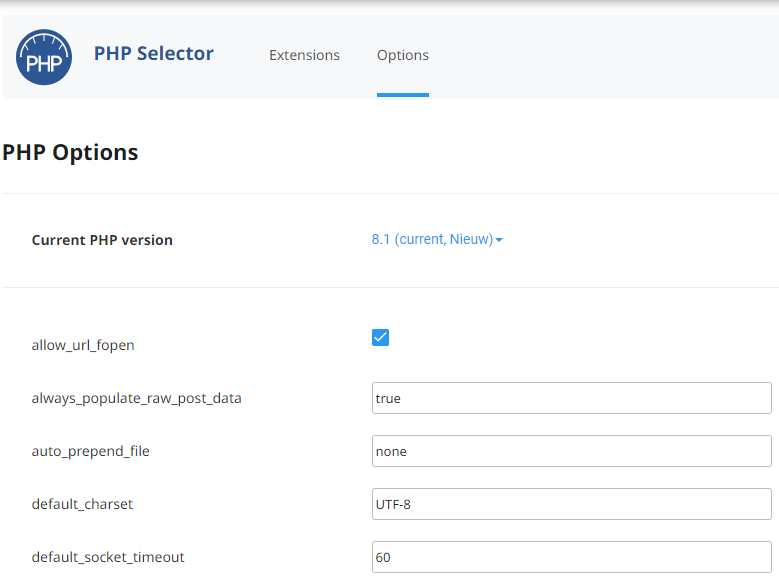Image resolution: width=779 pixels, height=585 pixels.
Task: Click the auto_prepend_file label text
Action: click(90, 451)
